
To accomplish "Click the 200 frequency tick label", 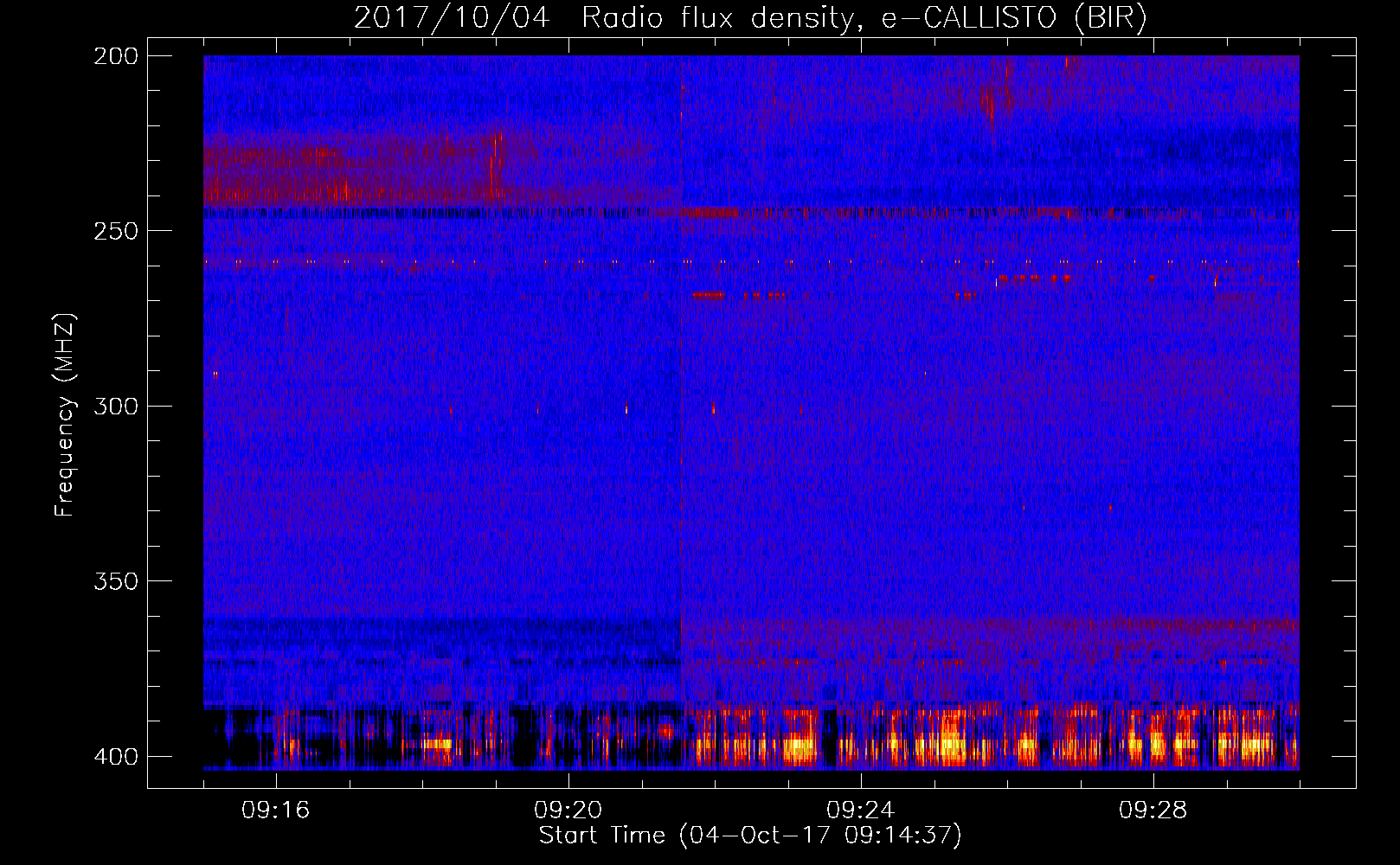I will pyautogui.click(x=115, y=56).
